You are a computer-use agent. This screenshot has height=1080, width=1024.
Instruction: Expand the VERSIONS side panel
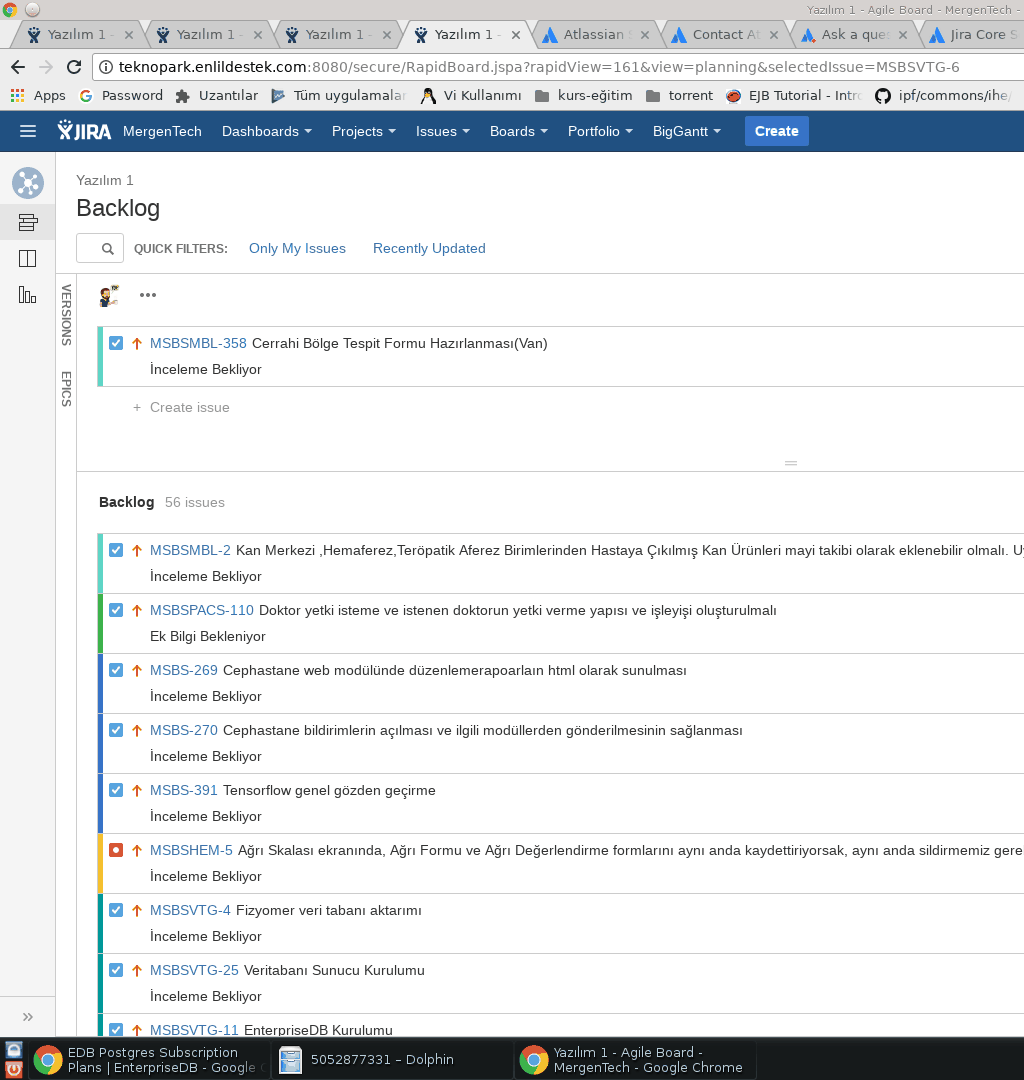coord(66,315)
